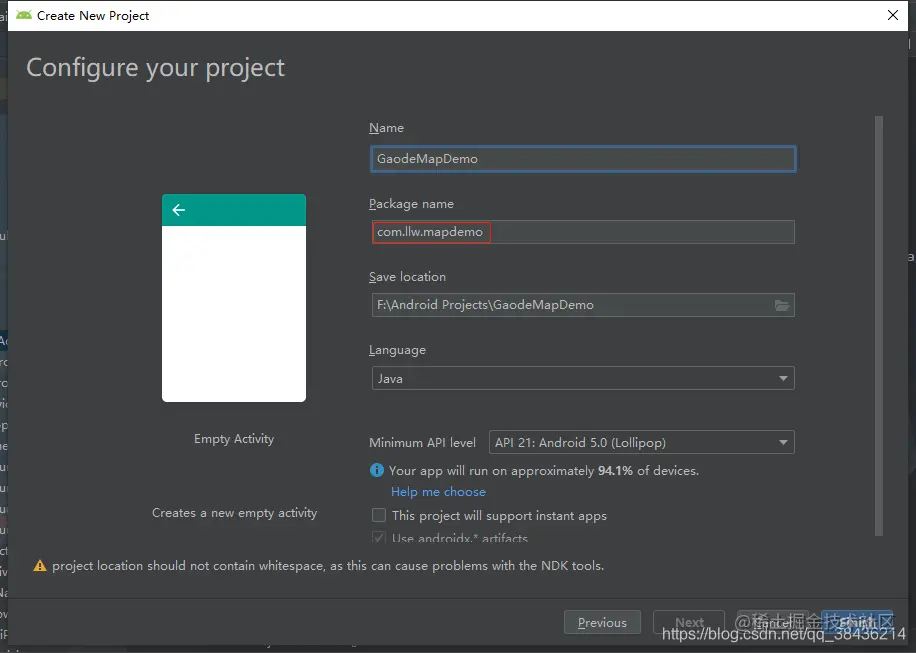This screenshot has height=653, width=916.
Task: Click the 'Language' label
Action: 397,350
